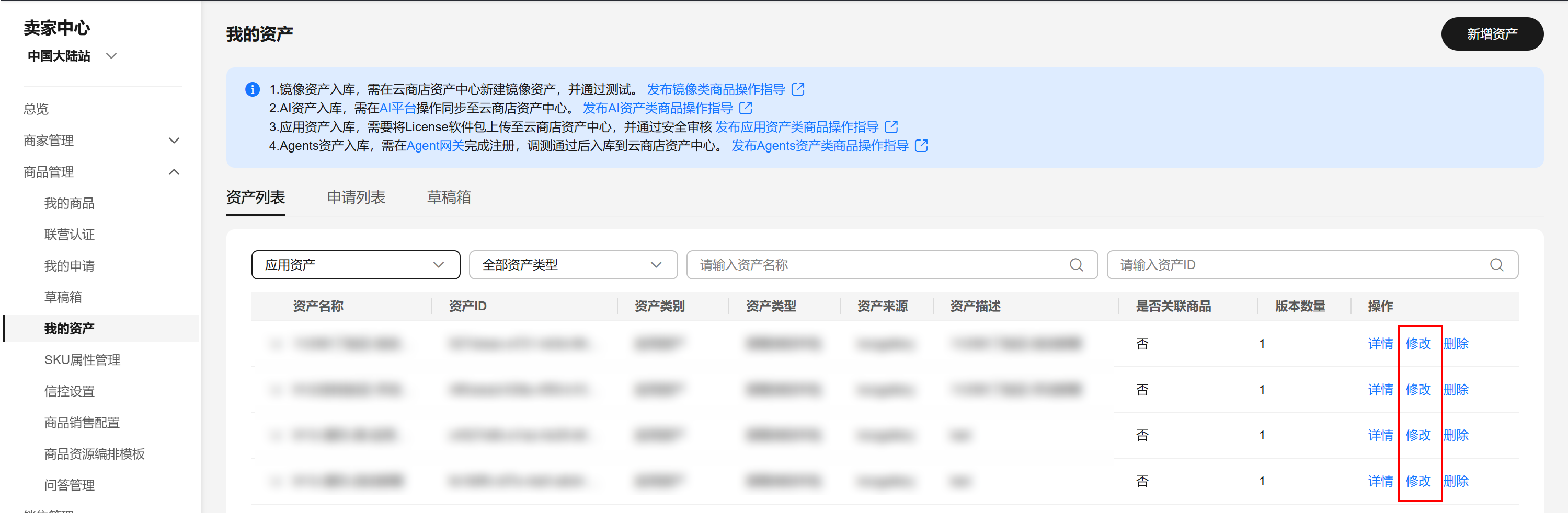Expand the 商家管理 sidebar section
1568x513 pixels.
click(x=174, y=141)
